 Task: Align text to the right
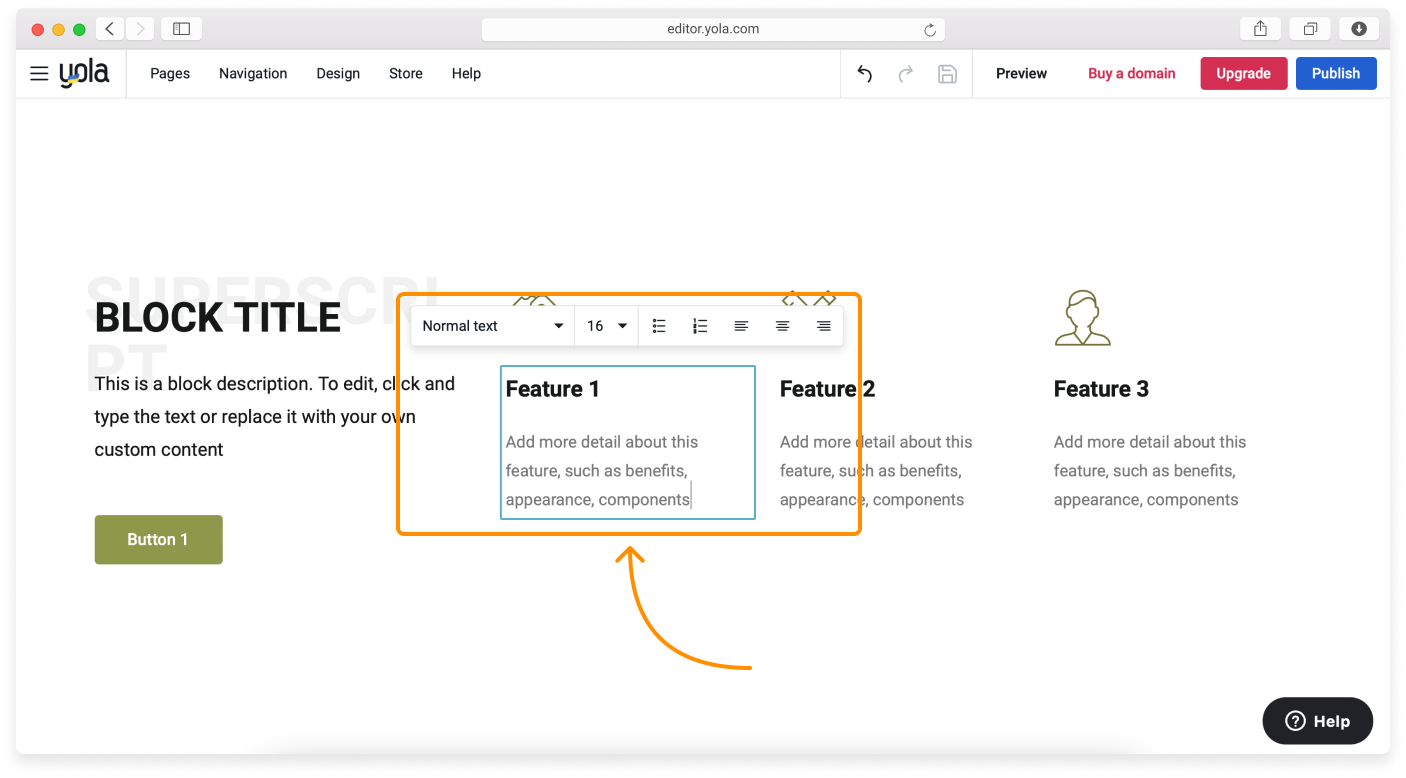pos(823,326)
